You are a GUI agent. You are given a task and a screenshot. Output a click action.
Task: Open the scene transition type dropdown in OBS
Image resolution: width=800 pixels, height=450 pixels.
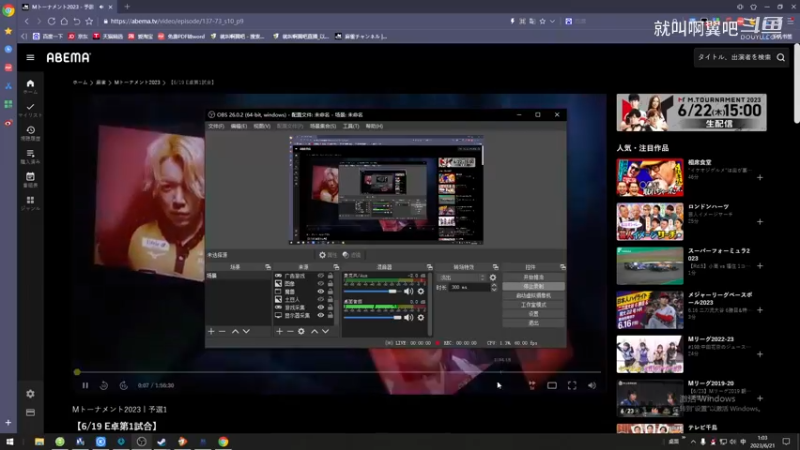click(461, 278)
